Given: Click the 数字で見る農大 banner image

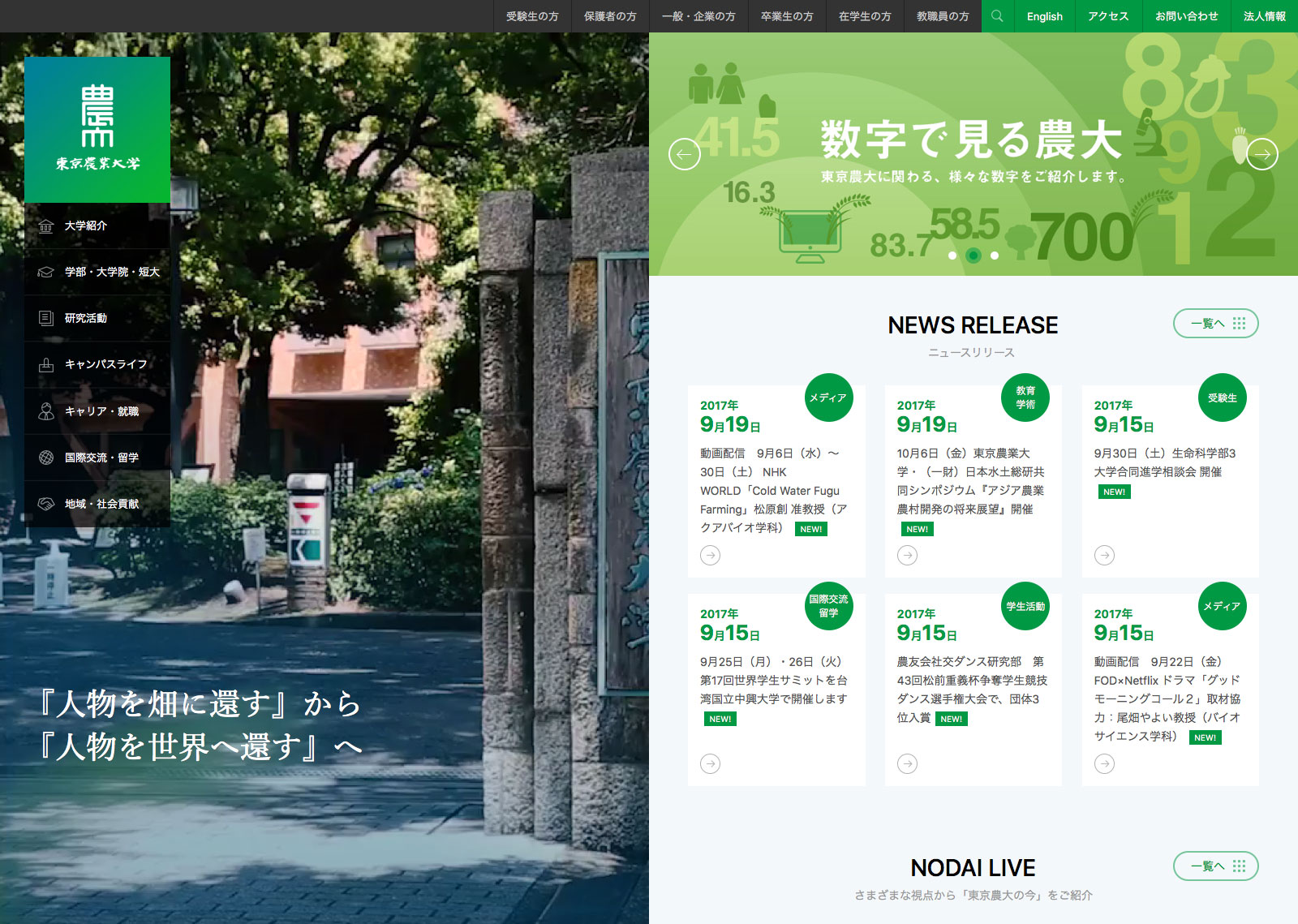Looking at the screenshot, I should 972,150.
